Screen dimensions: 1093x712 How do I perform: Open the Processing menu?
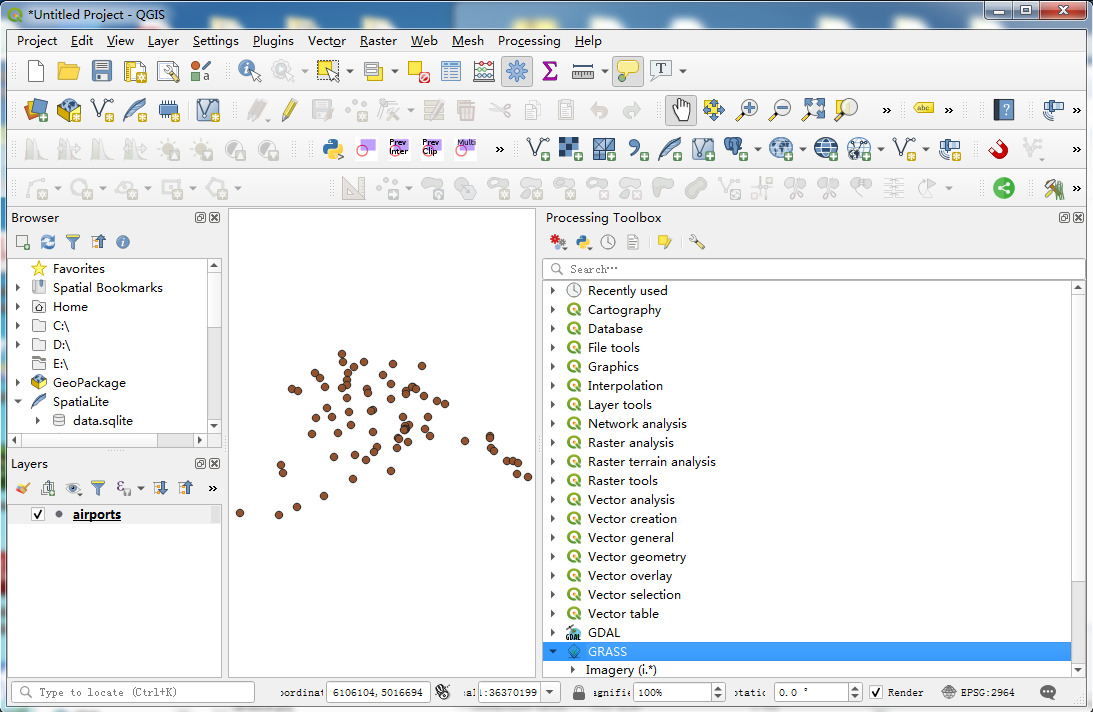point(529,40)
